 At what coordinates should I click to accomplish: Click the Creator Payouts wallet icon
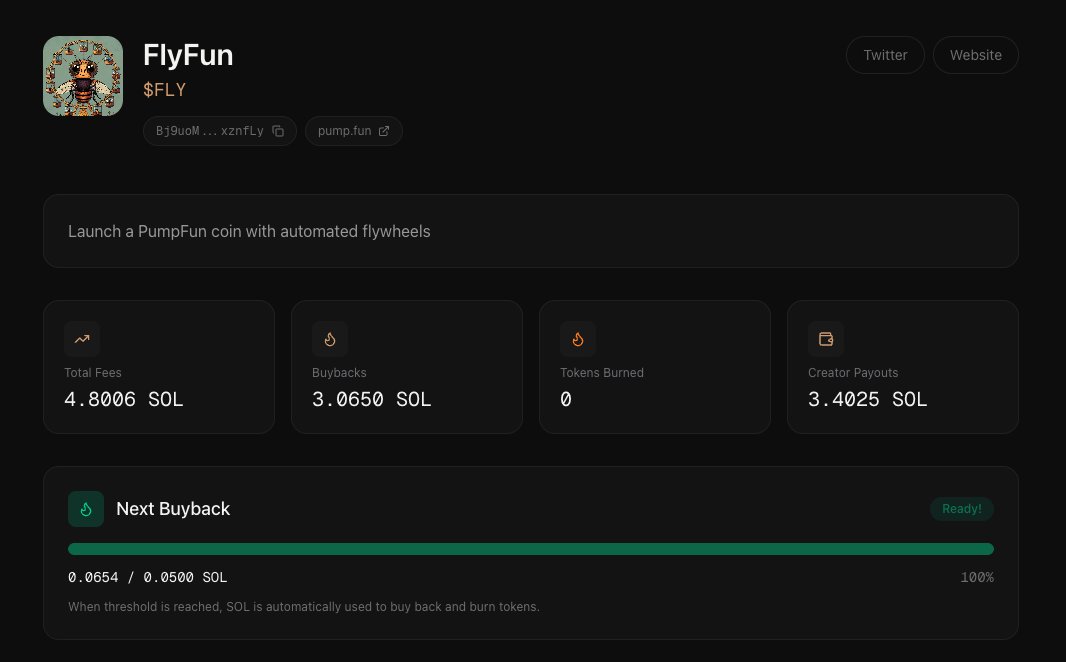pos(826,339)
